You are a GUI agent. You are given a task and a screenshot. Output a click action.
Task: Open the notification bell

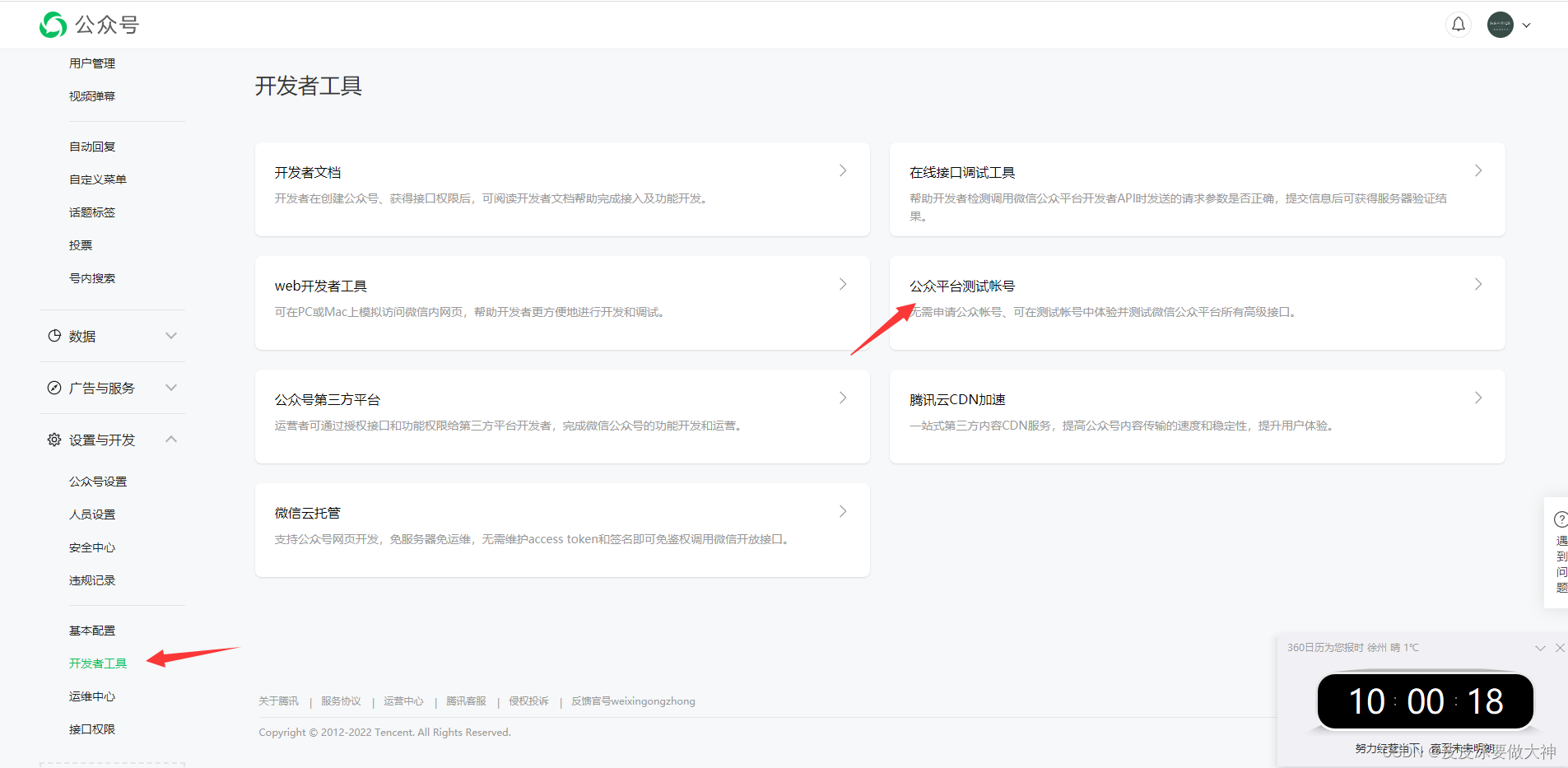[x=1458, y=25]
